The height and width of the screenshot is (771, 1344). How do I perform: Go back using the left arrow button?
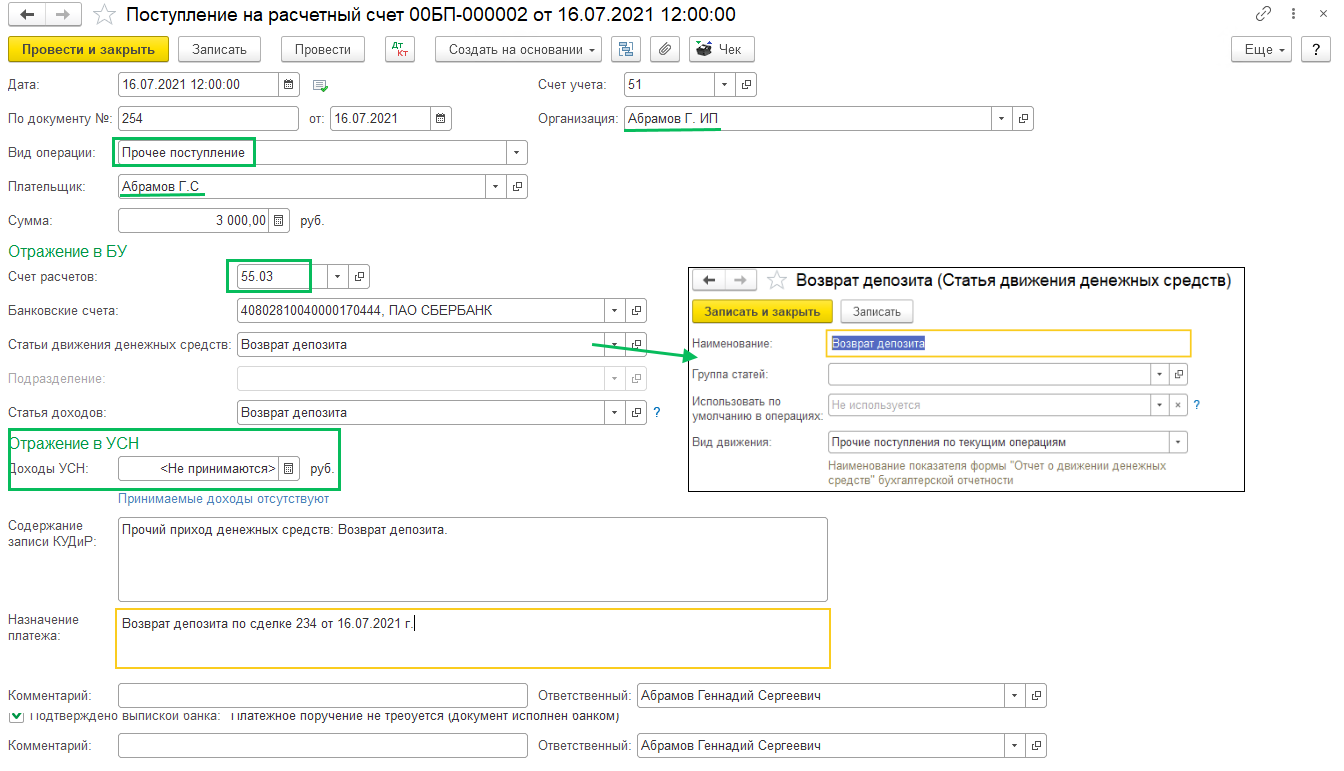pyautogui.click(x=27, y=15)
